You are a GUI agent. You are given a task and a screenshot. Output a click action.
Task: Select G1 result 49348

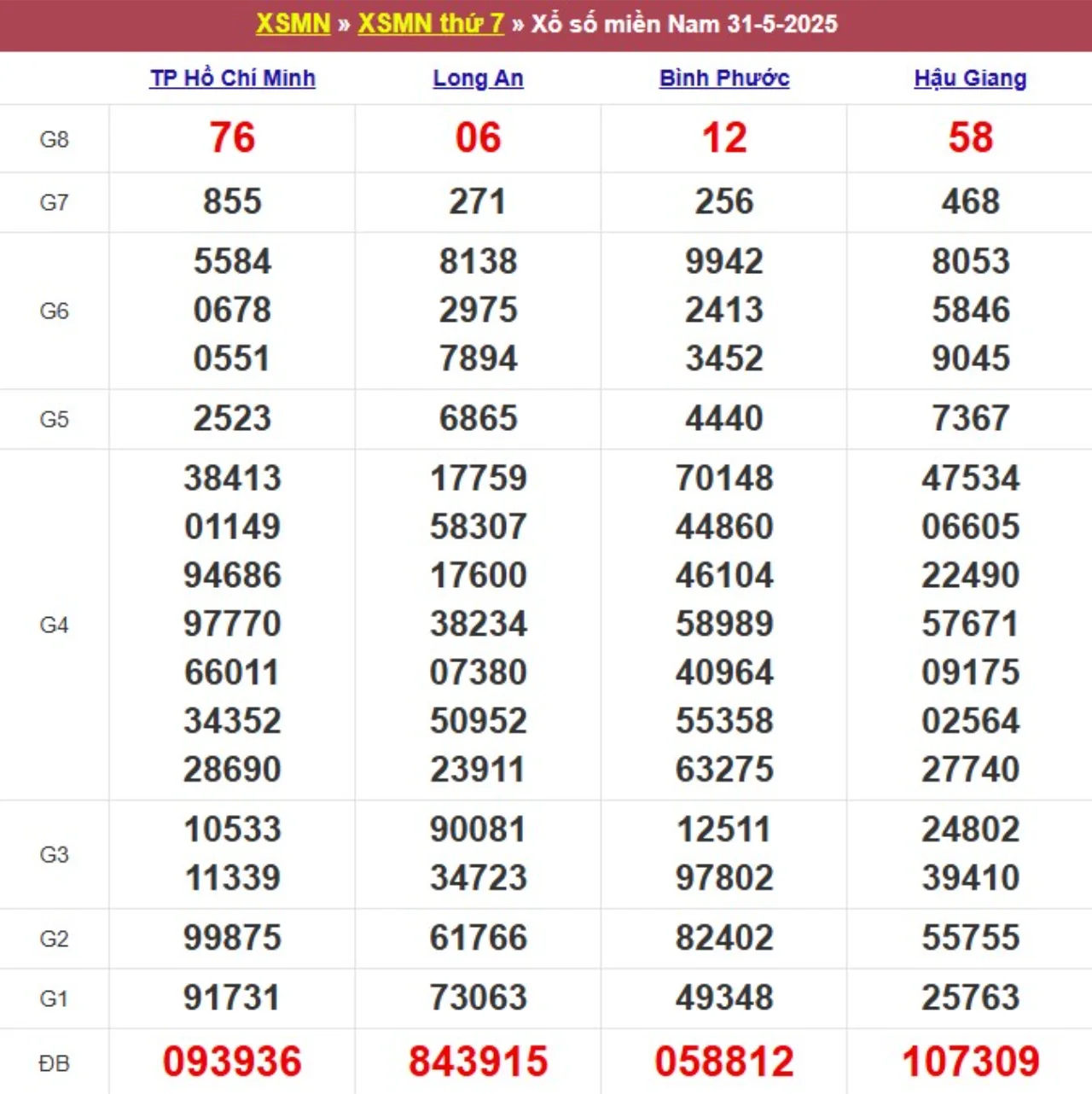click(724, 998)
